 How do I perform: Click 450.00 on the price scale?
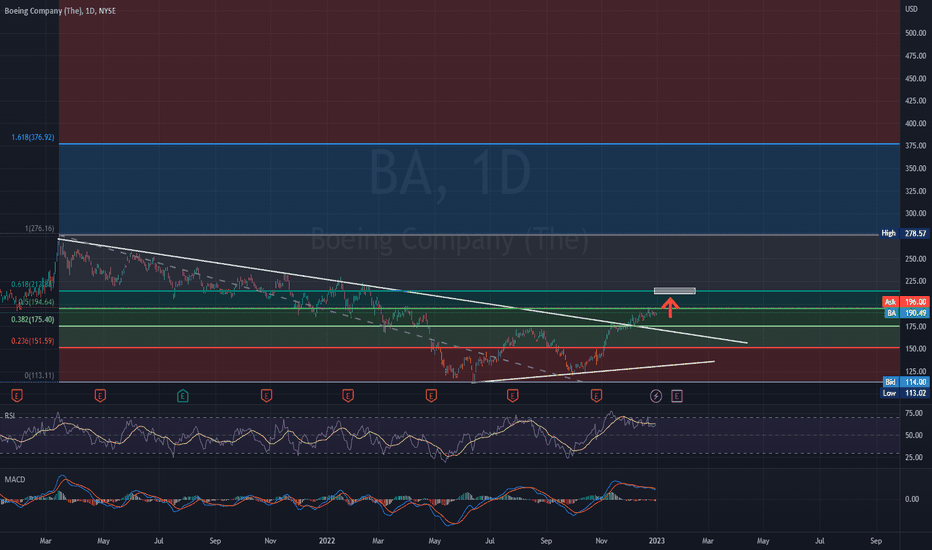tap(916, 78)
